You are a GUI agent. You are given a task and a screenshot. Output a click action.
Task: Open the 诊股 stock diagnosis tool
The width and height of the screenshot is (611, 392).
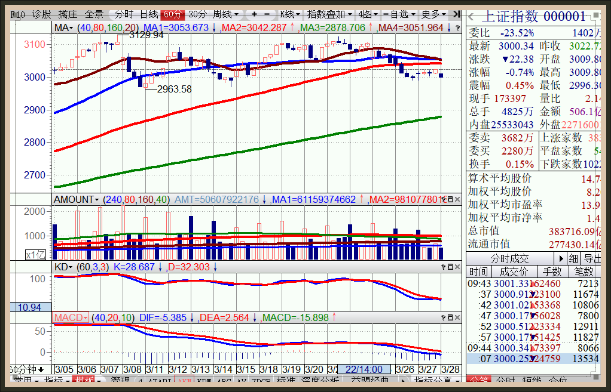[41, 14]
